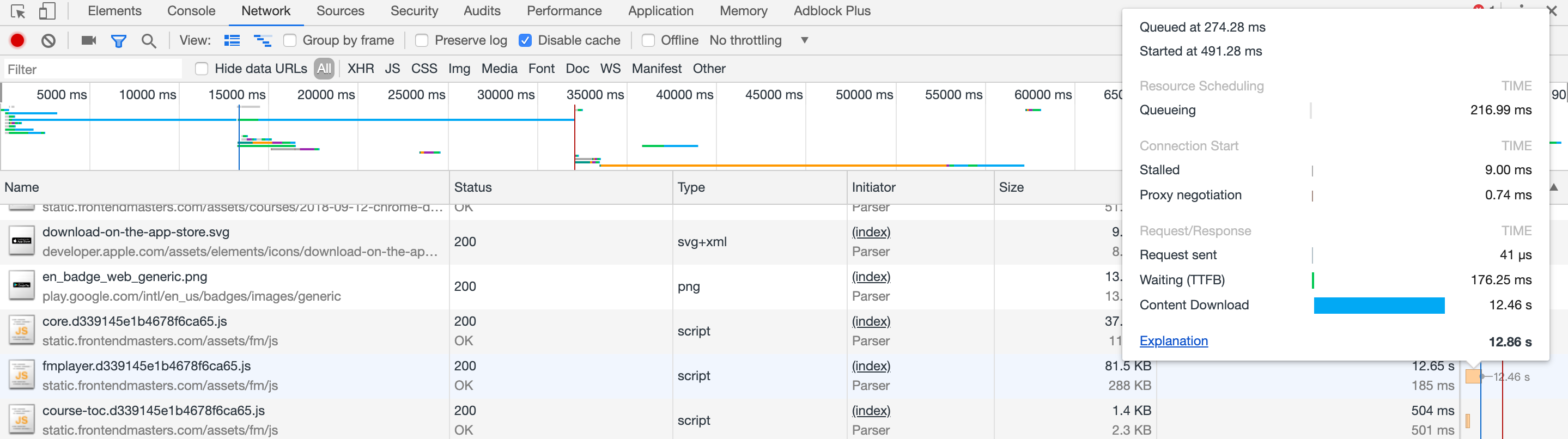This screenshot has height=439, width=1568.
Task: Toggle the device toolbar icon
Action: click(47, 11)
